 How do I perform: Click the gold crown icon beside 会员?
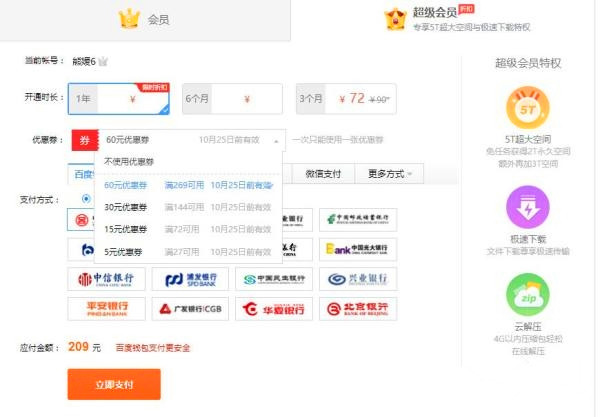tap(129, 18)
